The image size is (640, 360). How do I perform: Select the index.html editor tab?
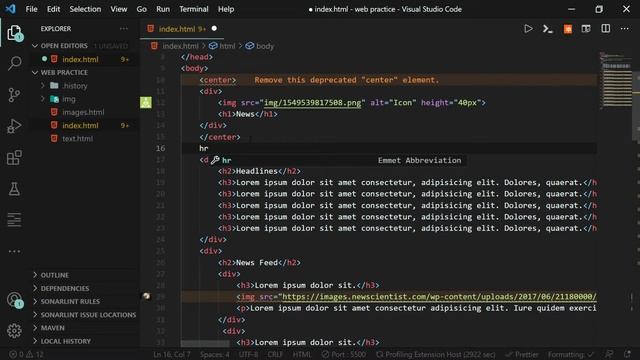182,29
